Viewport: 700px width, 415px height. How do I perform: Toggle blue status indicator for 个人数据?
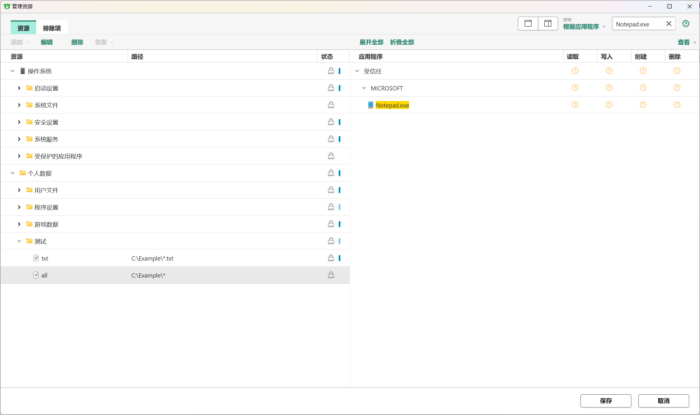339,173
